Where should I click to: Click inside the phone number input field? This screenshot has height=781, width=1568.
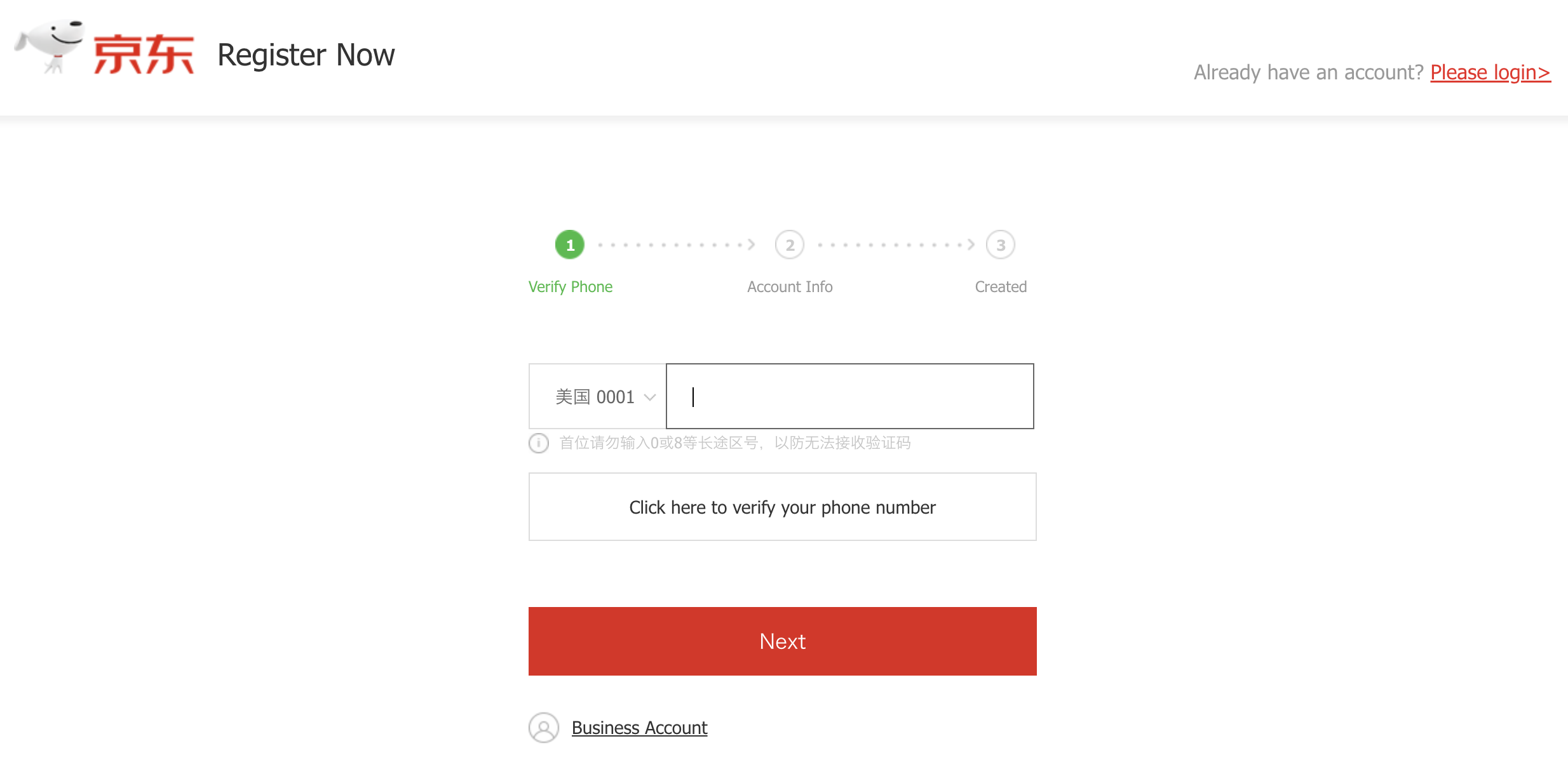pyautogui.click(x=849, y=396)
